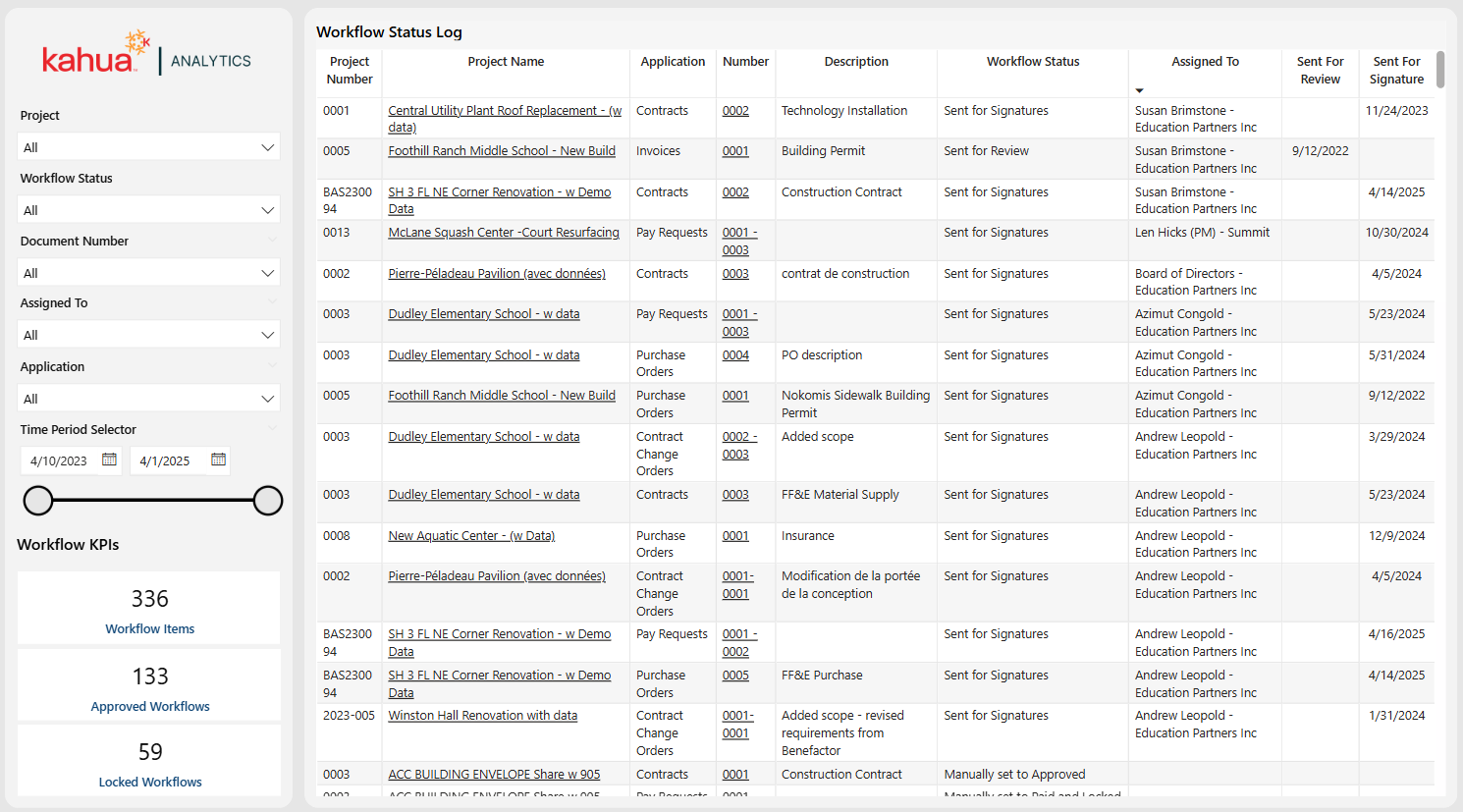Click the Description column header

point(855,62)
